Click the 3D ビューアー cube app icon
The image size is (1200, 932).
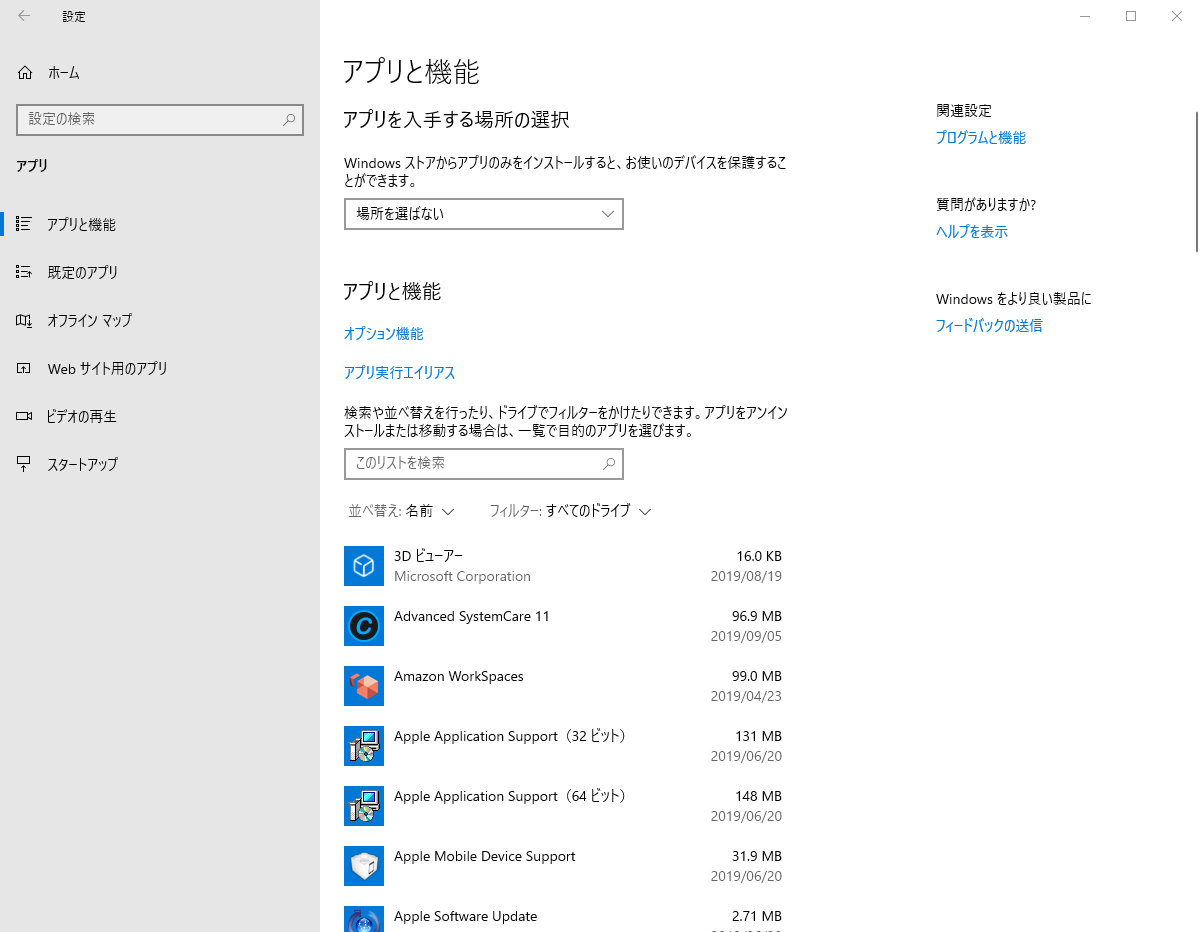(364, 566)
